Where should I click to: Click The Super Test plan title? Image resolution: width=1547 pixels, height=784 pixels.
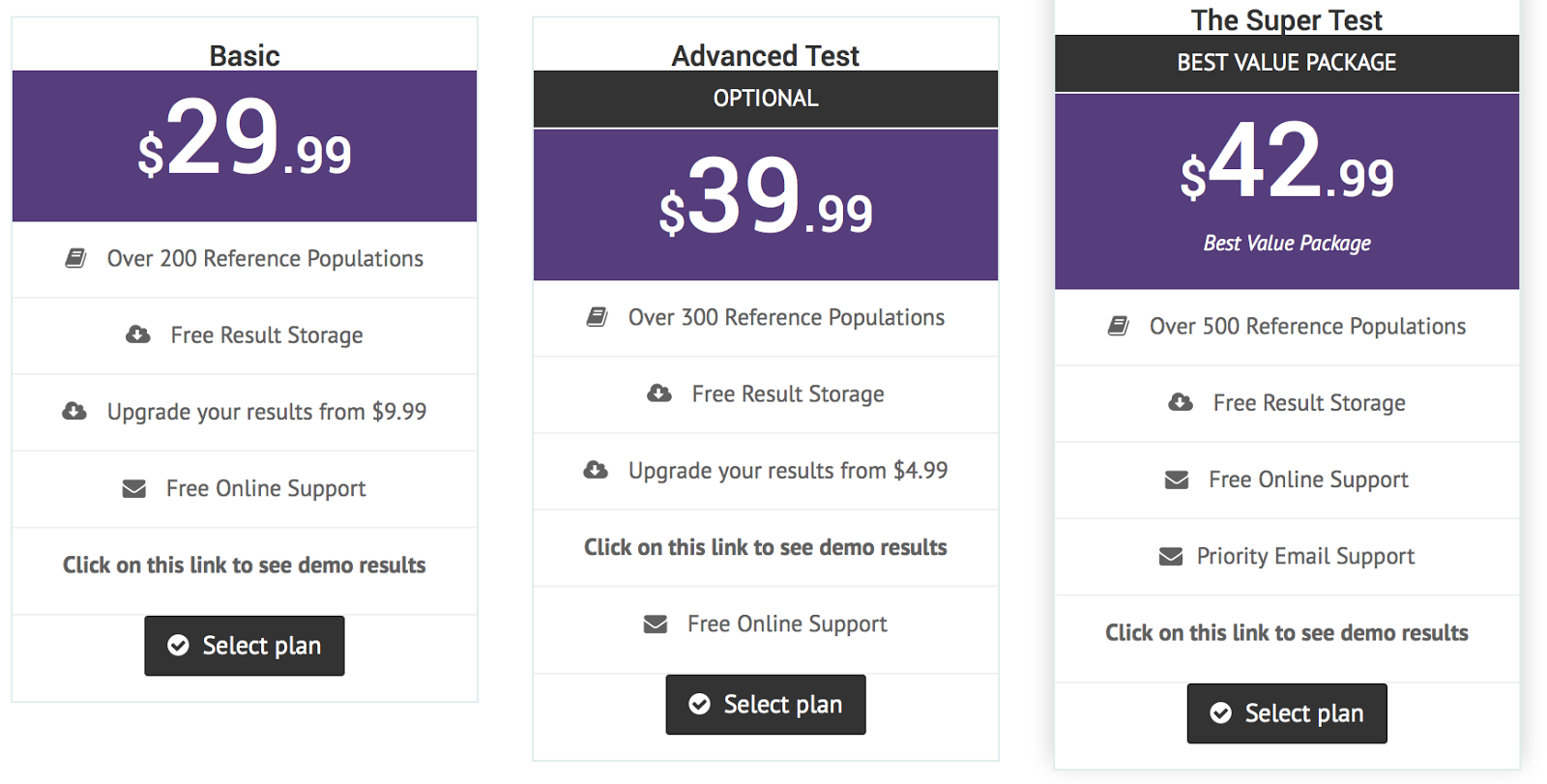pos(1287,19)
